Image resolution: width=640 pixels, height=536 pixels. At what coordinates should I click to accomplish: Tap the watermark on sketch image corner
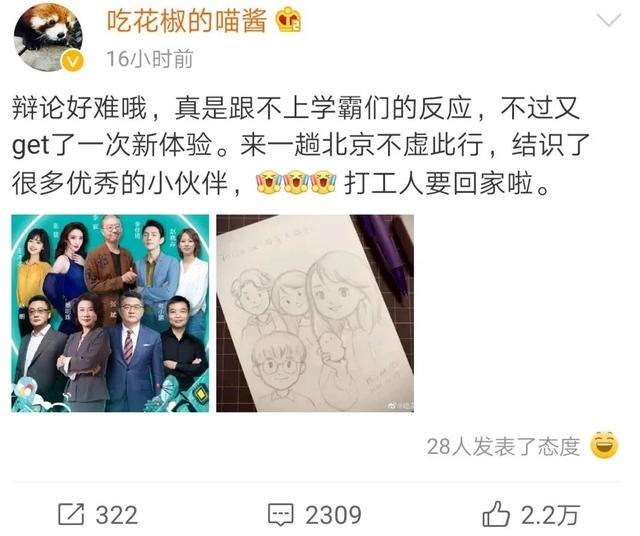[400, 405]
